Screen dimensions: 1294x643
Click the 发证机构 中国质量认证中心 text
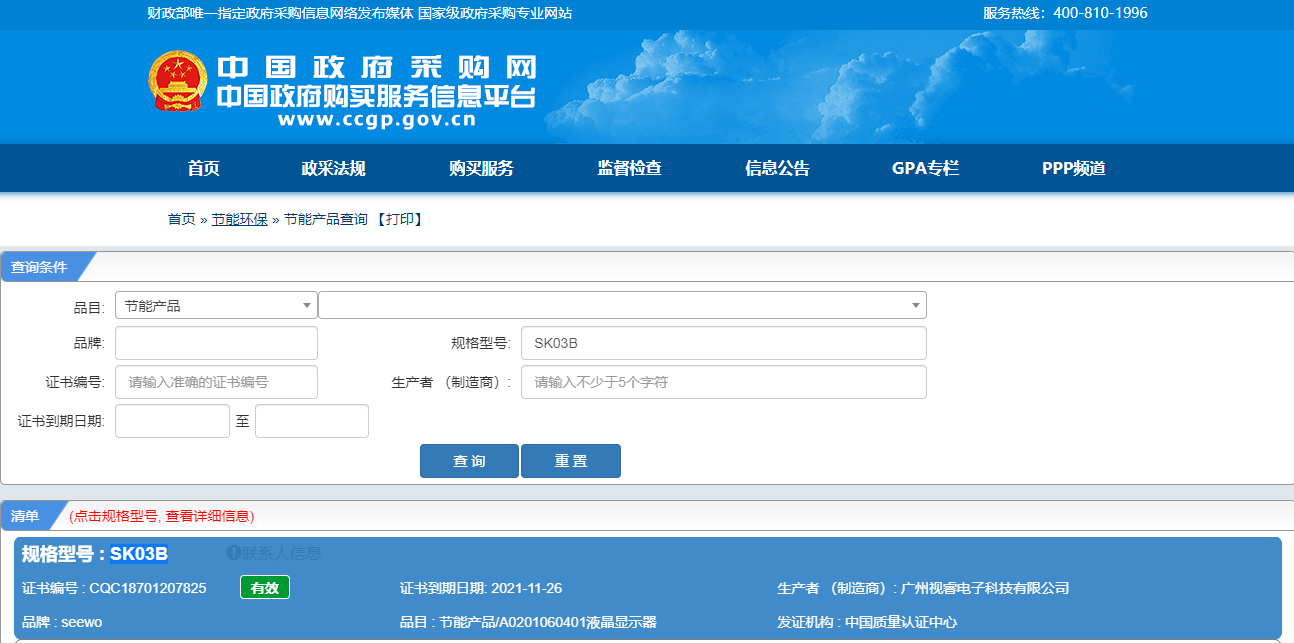901,622
